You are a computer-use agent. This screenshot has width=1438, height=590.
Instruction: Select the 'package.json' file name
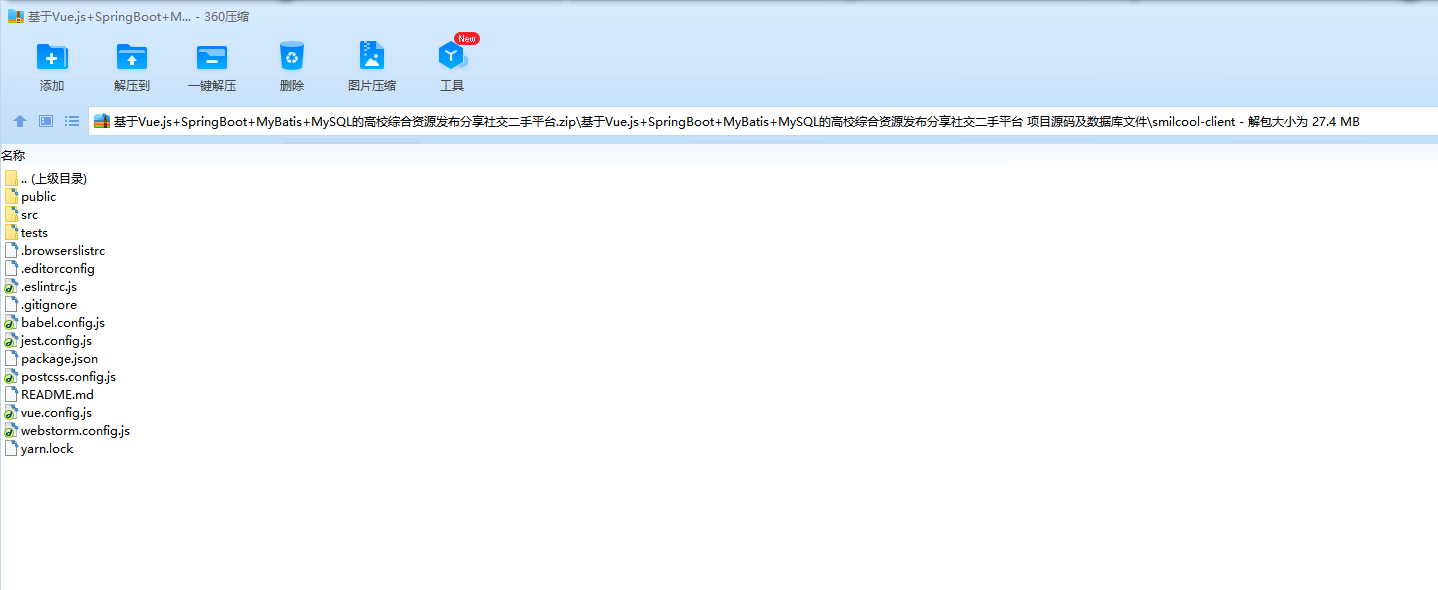pyautogui.click(x=59, y=359)
